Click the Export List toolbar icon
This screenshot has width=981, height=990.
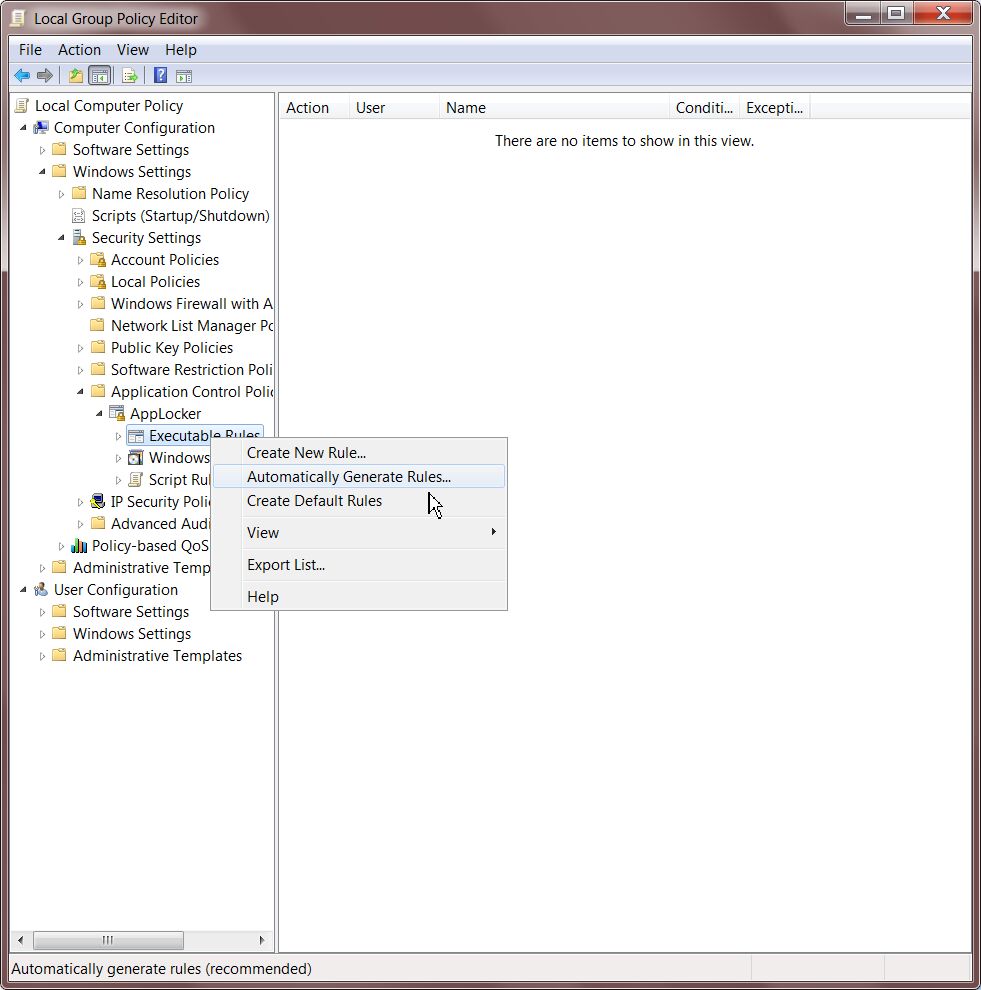coord(130,76)
